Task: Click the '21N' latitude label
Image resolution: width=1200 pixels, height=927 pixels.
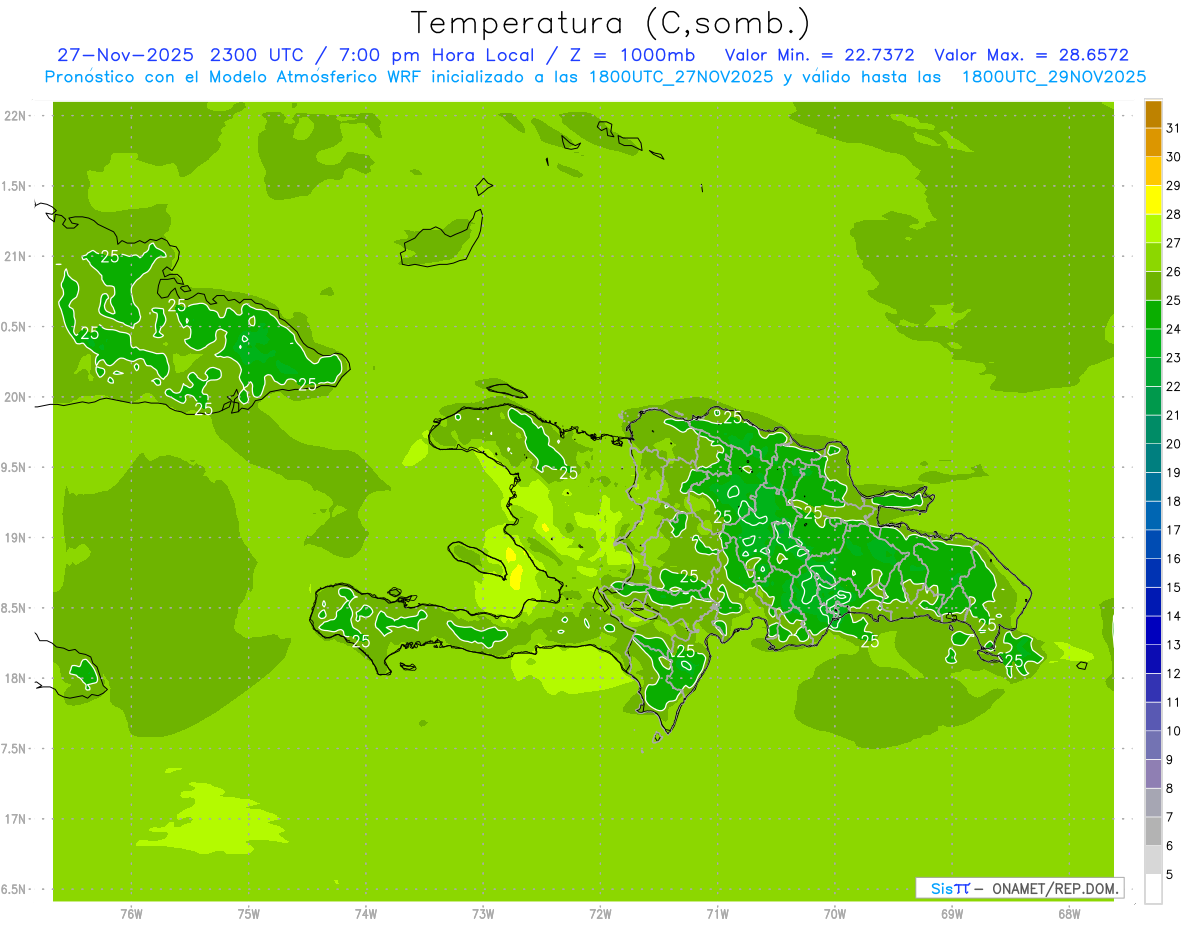Action: pyautogui.click(x=14, y=256)
